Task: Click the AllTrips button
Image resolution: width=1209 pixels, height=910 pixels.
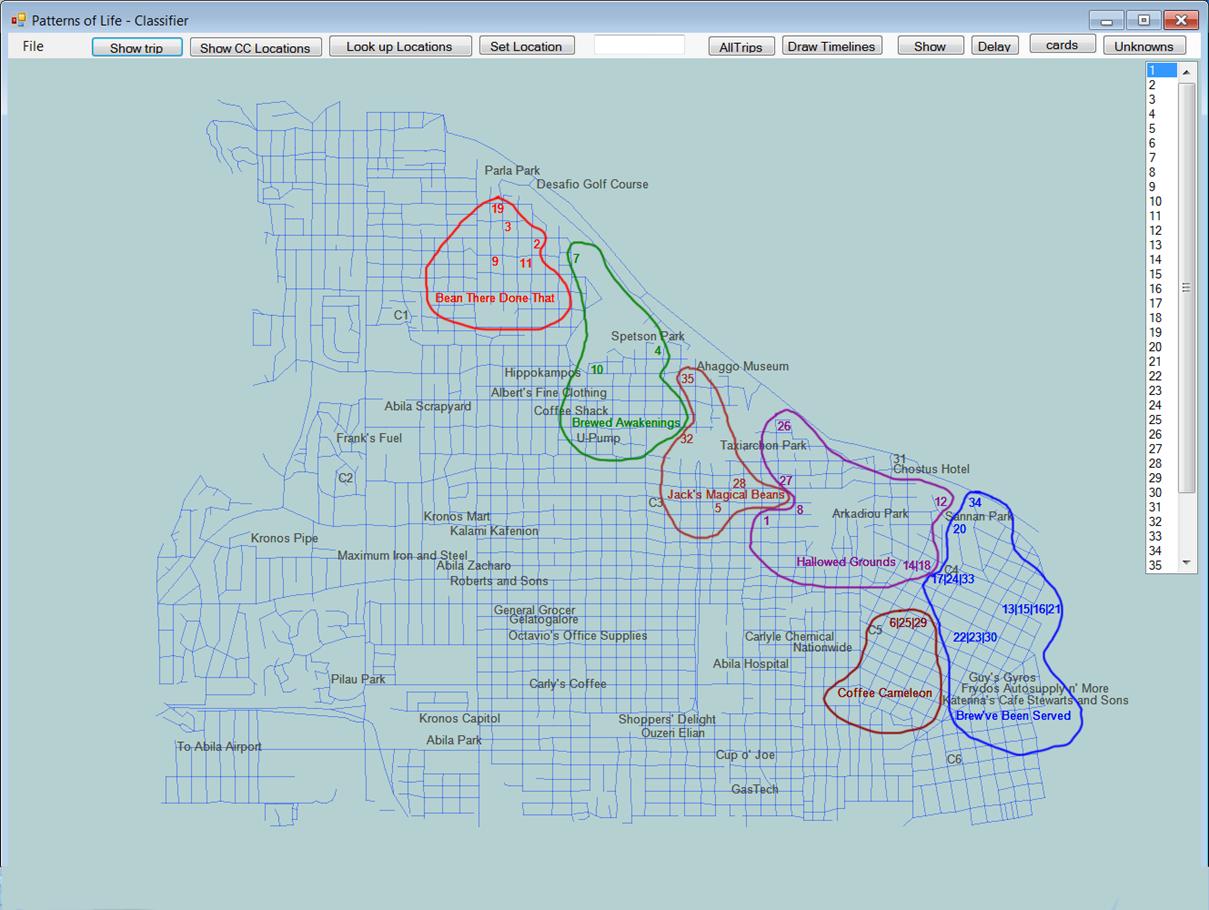Action: click(741, 47)
